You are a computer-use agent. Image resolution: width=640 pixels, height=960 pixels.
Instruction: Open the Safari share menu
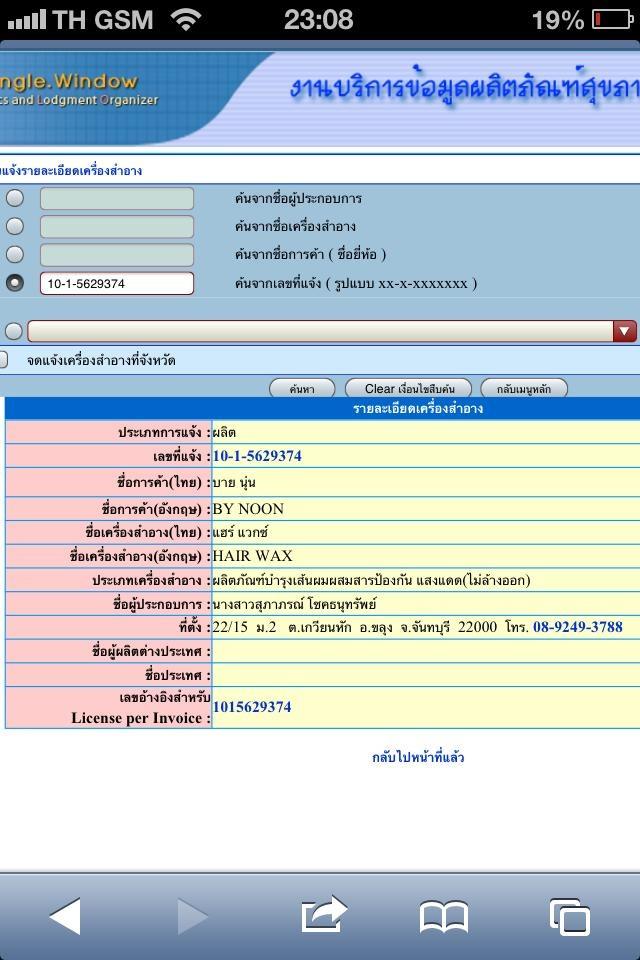click(x=324, y=914)
